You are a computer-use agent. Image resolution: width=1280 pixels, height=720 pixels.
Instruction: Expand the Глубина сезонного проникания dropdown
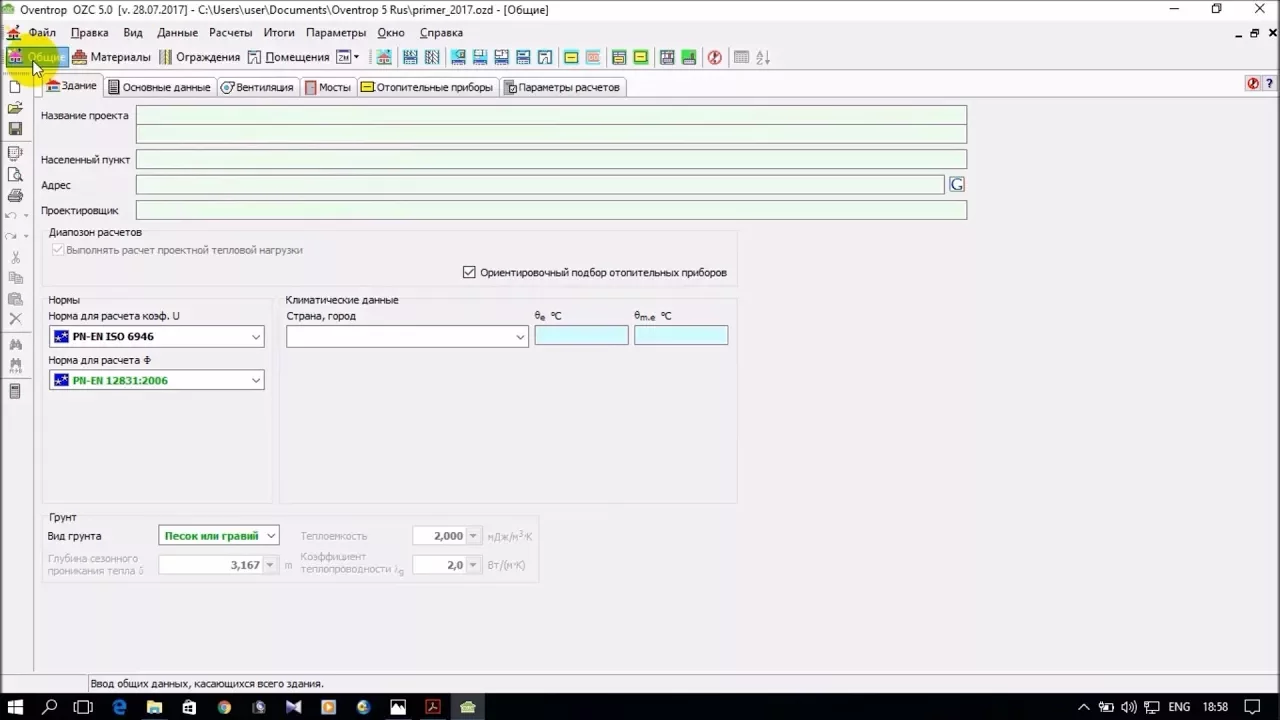point(272,565)
